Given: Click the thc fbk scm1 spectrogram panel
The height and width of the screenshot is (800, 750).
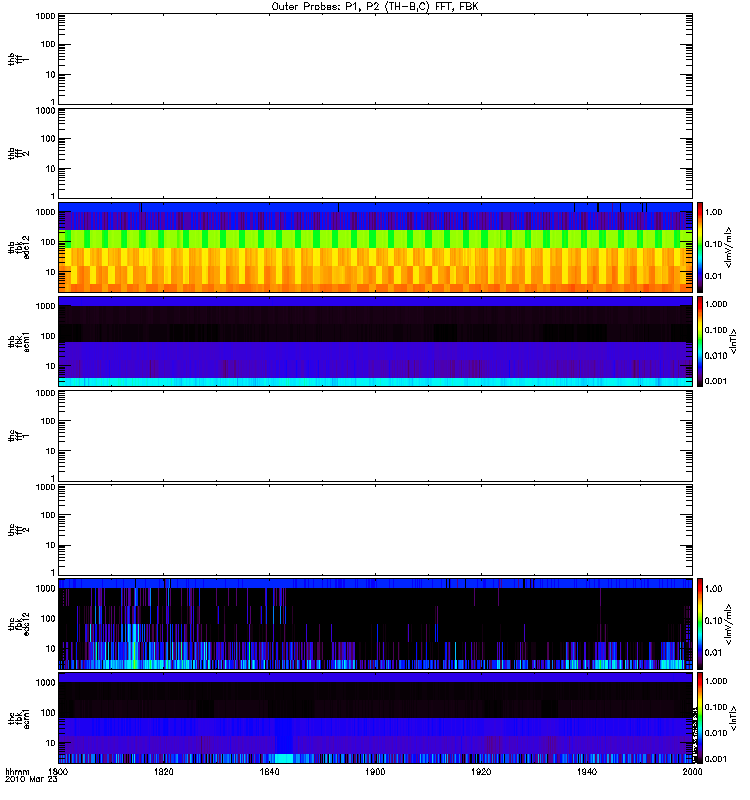Looking at the screenshot, I should (375, 718).
